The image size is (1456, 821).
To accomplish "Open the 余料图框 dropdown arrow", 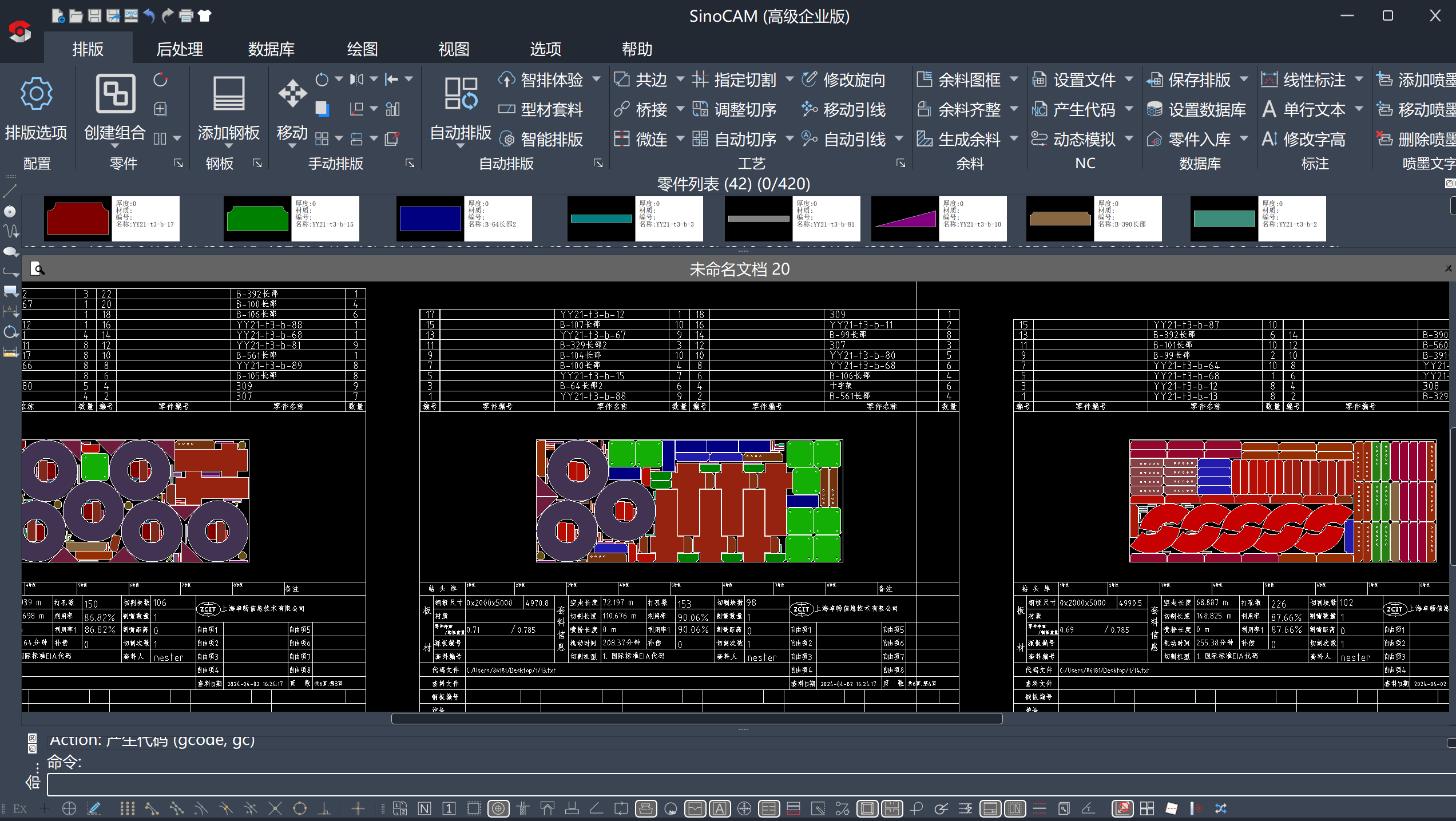I will pyautogui.click(x=1014, y=79).
